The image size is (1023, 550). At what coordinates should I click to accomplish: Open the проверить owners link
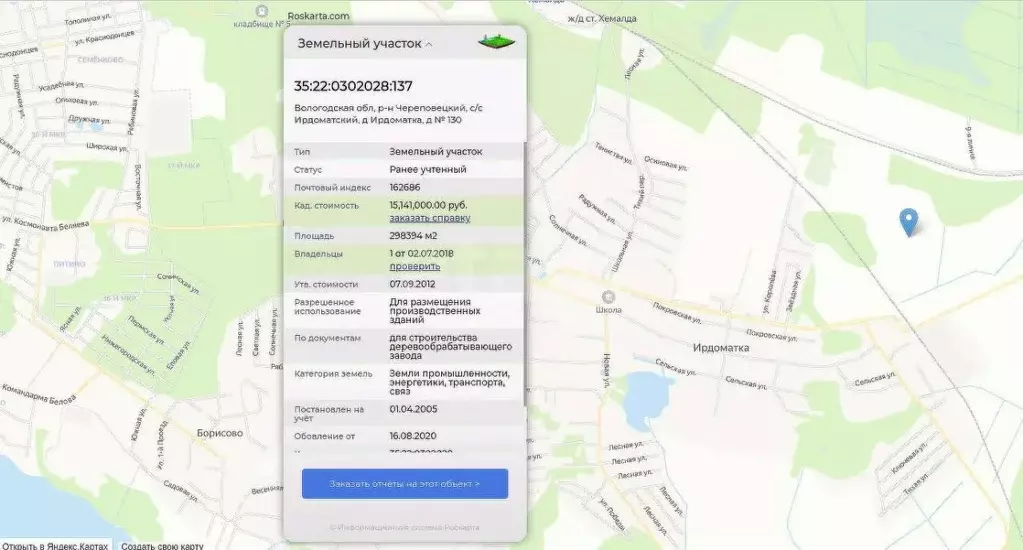pos(414,266)
